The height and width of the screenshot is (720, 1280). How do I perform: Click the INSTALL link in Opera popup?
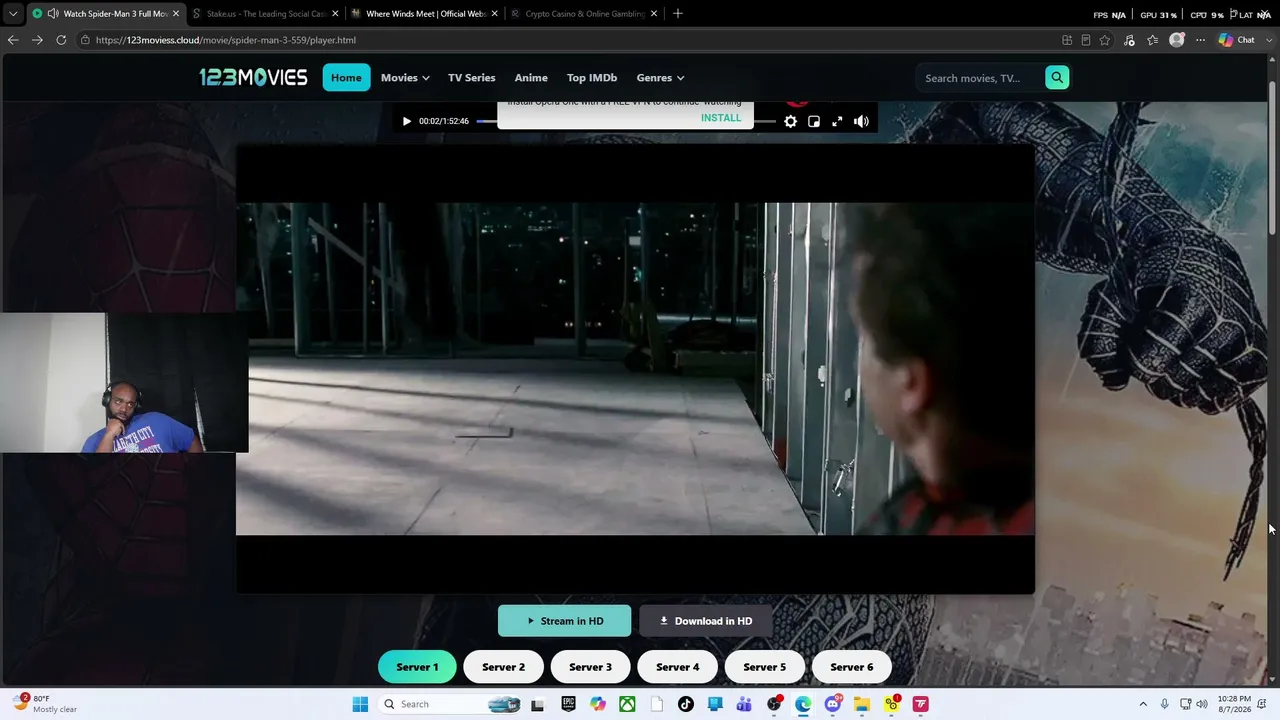[x=721, y=118]
